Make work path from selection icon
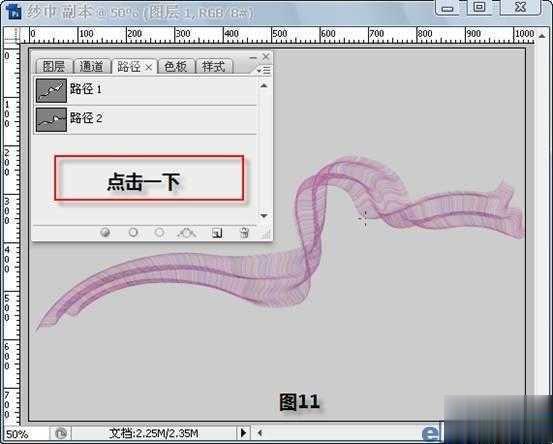553x444 pixels. [x=187, y=232]
